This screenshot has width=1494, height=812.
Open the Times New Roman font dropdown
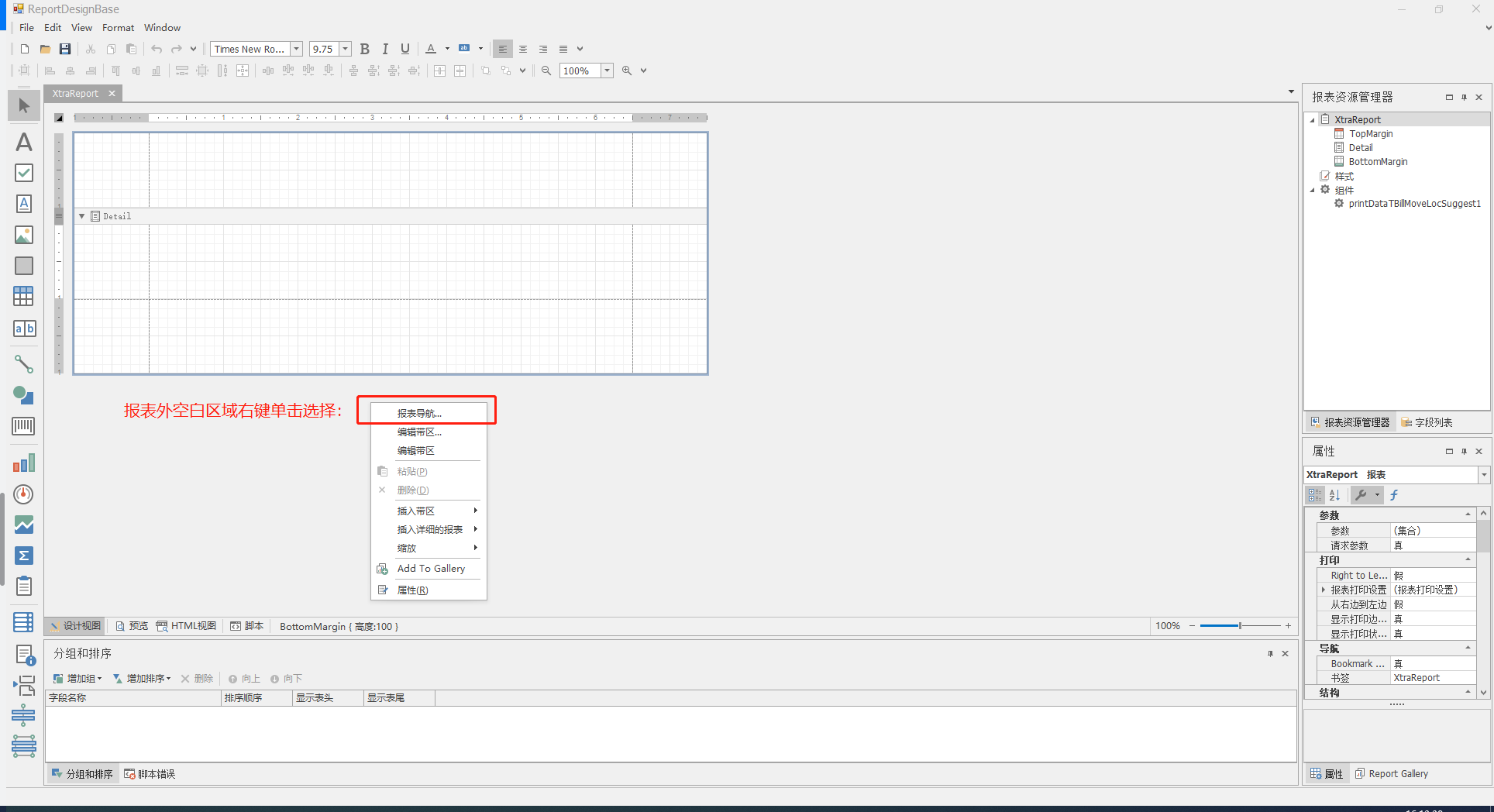[x=296, y=49]
